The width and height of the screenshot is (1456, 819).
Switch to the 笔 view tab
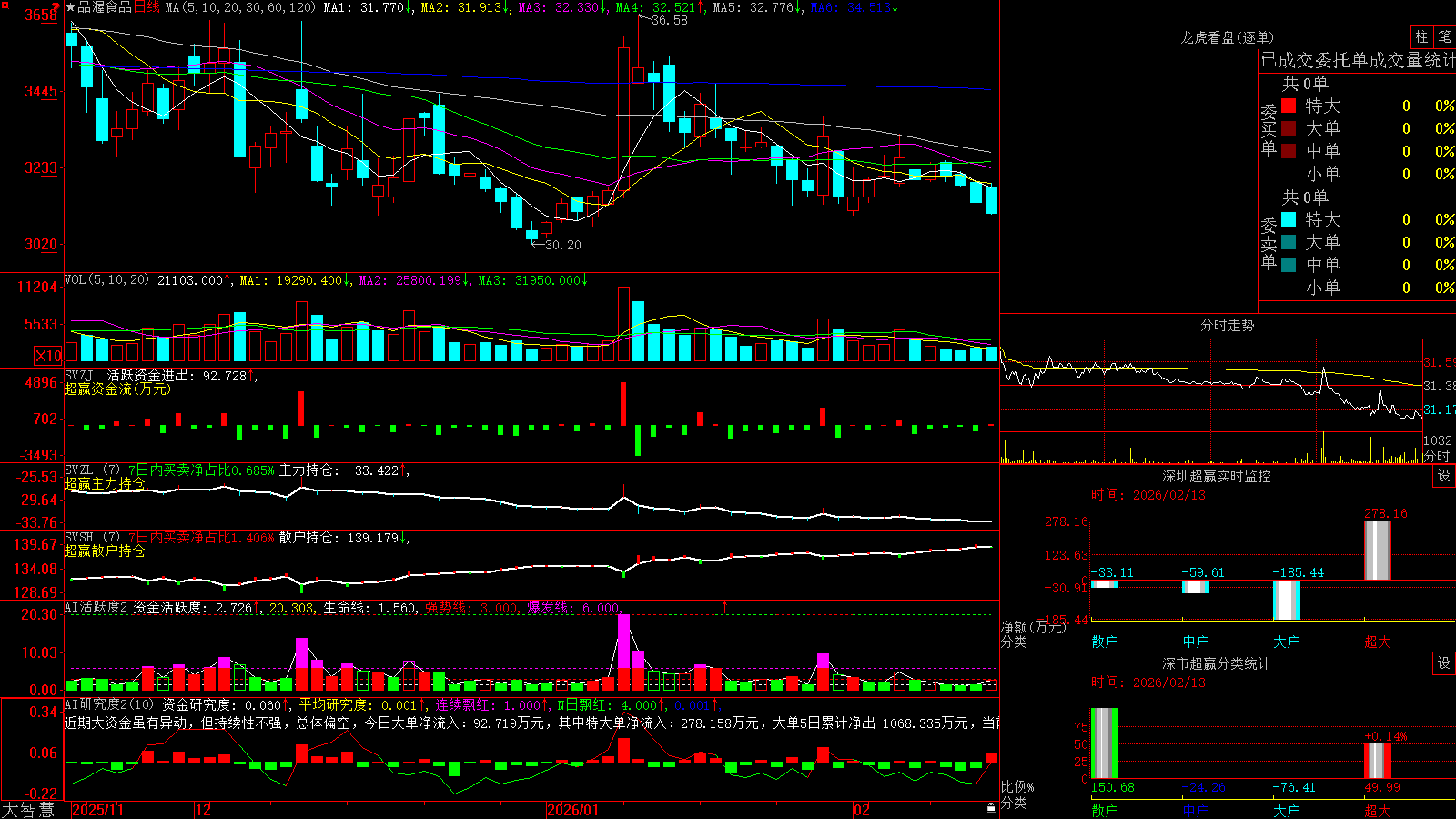pos(1445,36)
